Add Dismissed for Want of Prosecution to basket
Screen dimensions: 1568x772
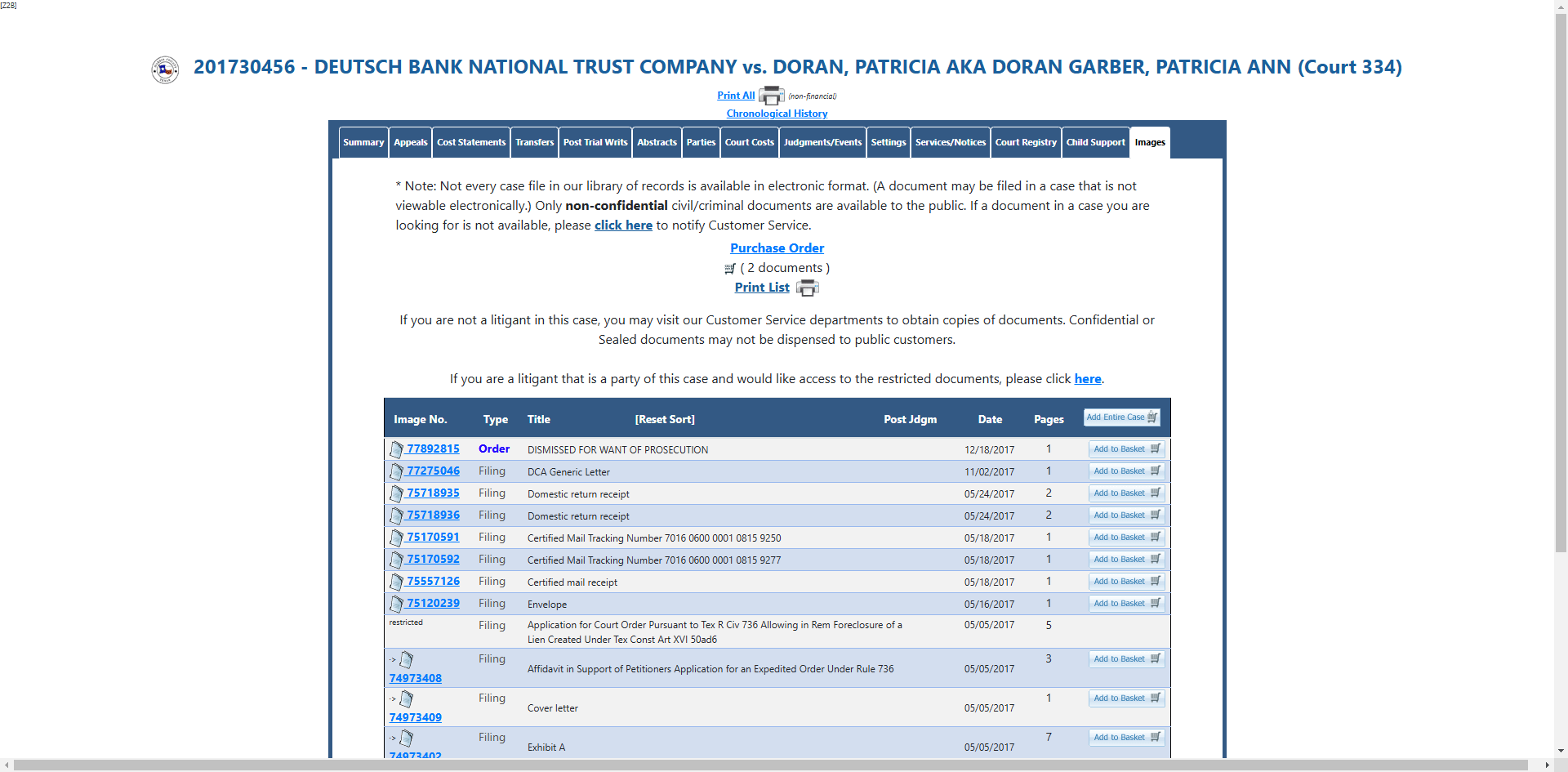tap(1126, 449)
